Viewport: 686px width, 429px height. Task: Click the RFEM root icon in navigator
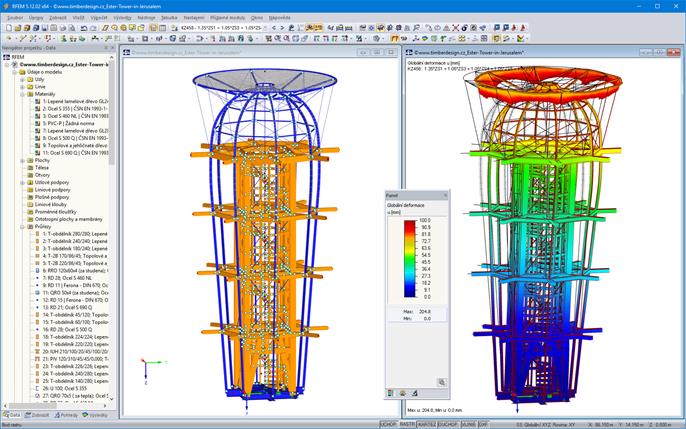coord(7,57)
